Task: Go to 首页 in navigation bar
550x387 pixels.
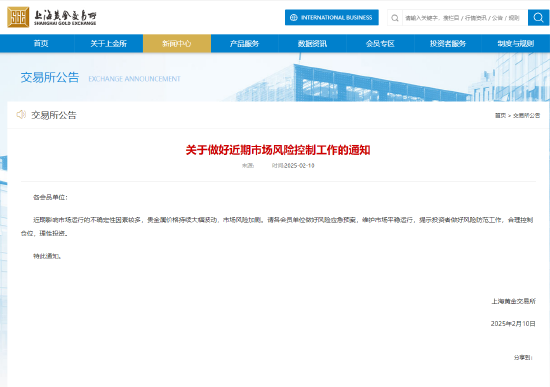Action: 41,44
